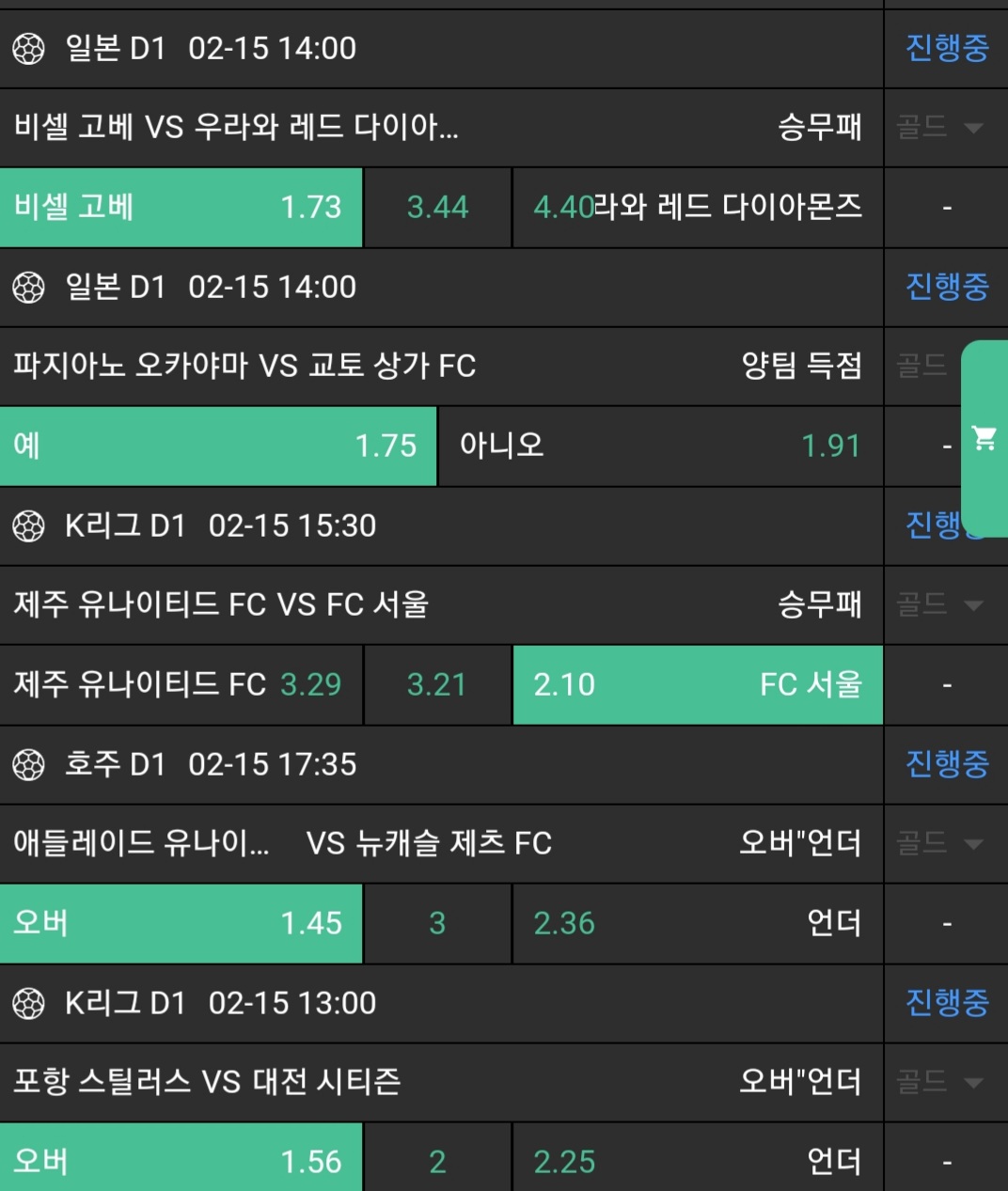This screenshot has width=1008, height=1191.
Task: Pick 언더 at 2.36 for 애들레이드 match
Action: [x=698, y=924]
